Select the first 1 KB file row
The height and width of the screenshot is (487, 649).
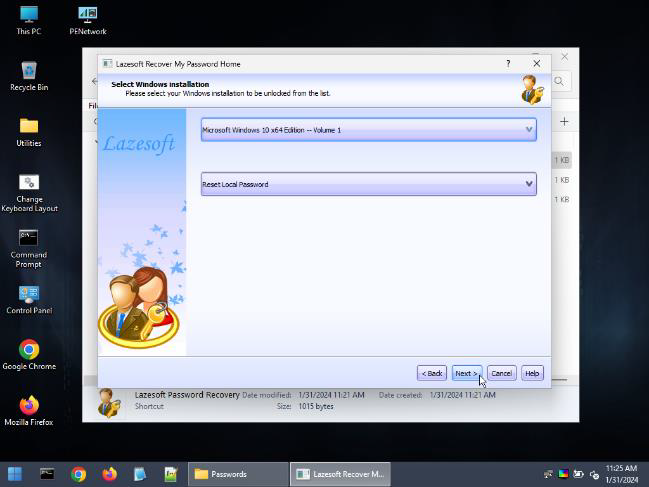tap(562, 160)
